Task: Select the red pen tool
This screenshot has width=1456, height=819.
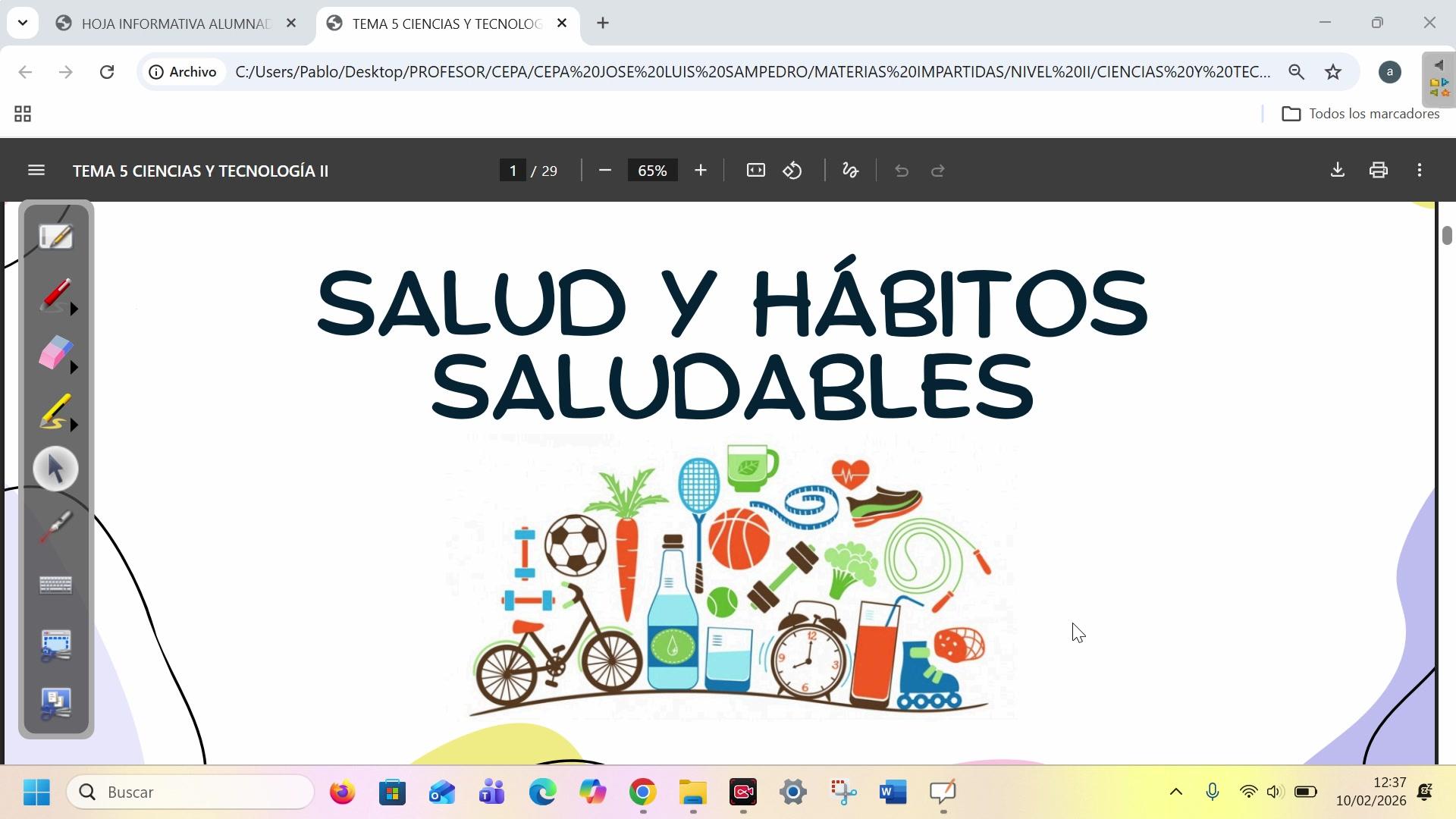Action: 55,295
